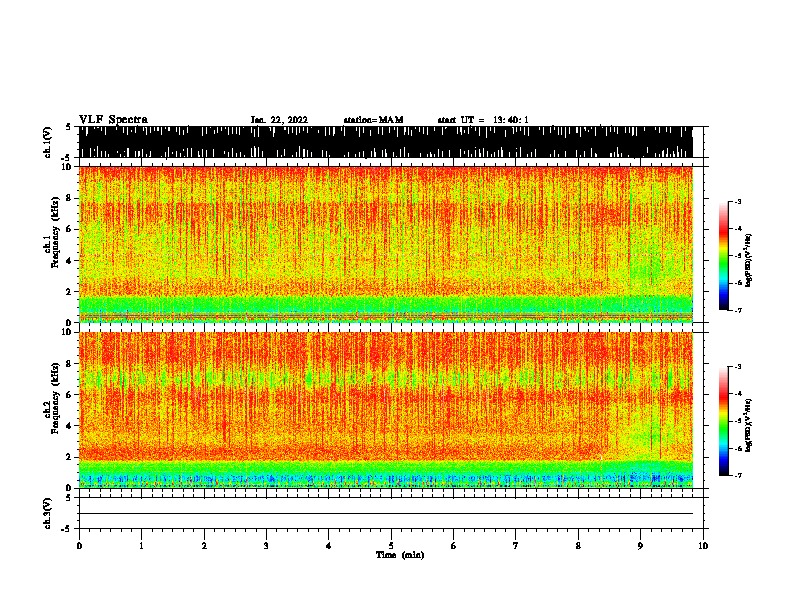The height and width of the screenshot is (612, 792).
Task: Click the "VLF Spectra" plot title
Action: pyautogui.click(x=113, y=120)
